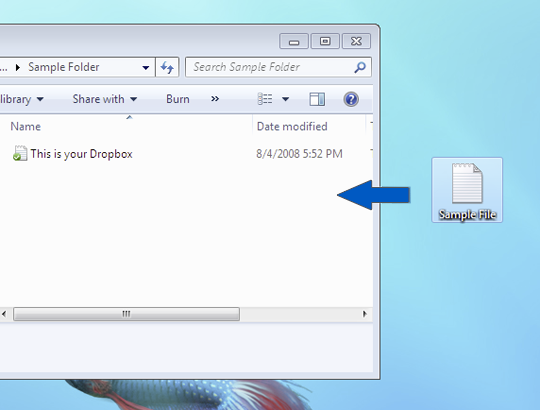Maximize the Sample Folder window
The image size is (540, 410).
click(x=325, y=41)
